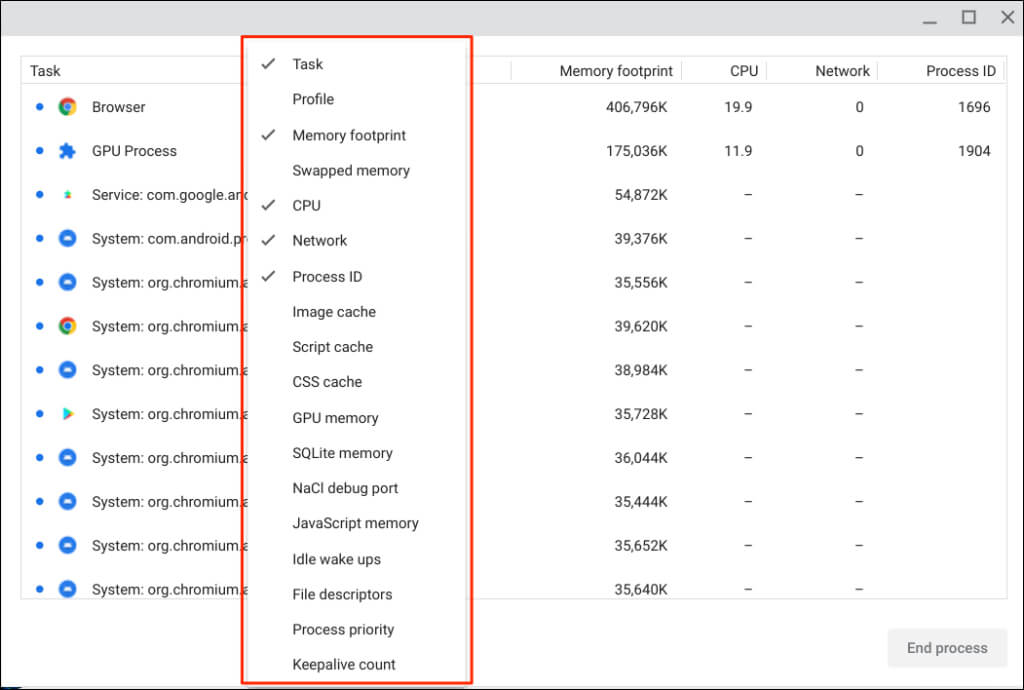The width and height of the screenshot is (1024, 690).
Task: Select GPU memory from the context menu
Action: point(335,418)
